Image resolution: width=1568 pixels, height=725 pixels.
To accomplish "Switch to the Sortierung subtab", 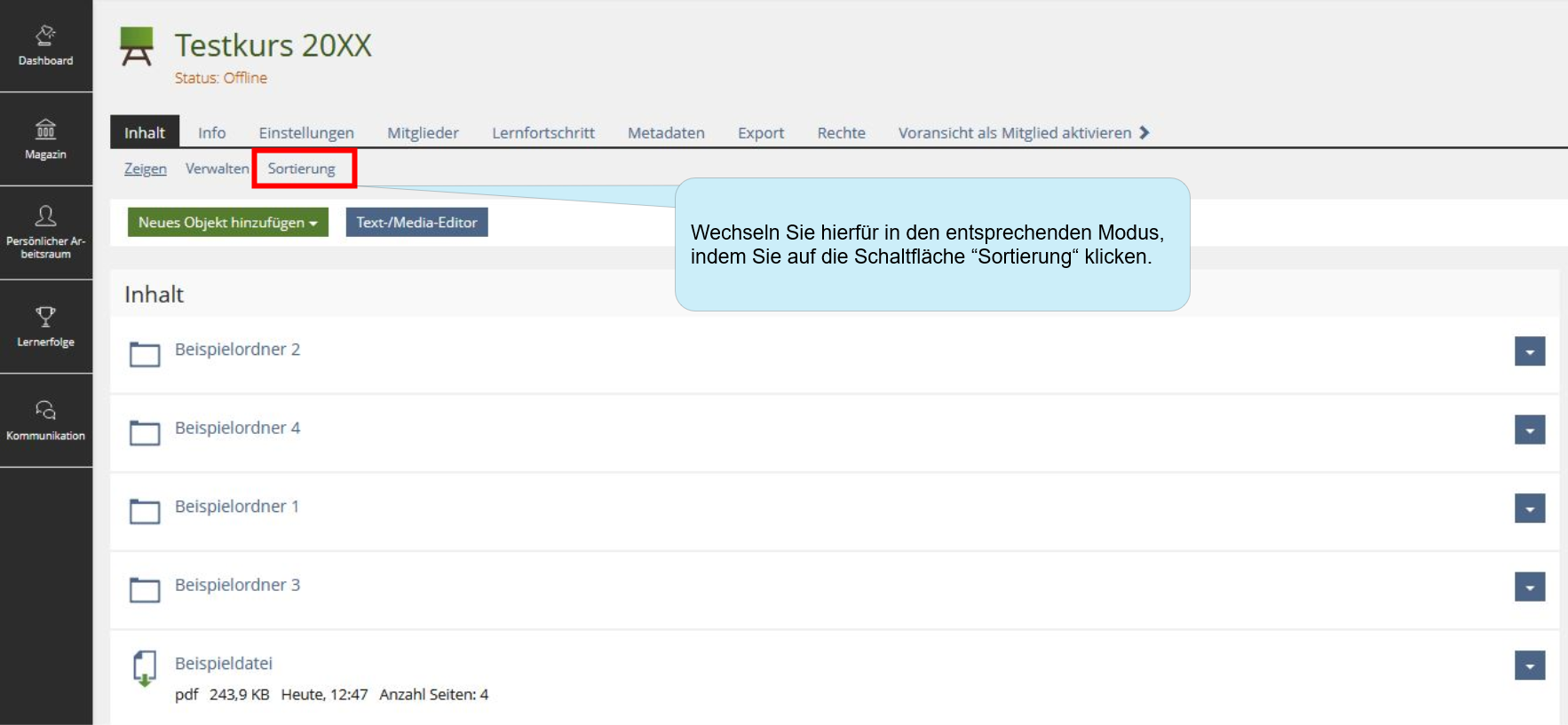I will click(302, 169).
